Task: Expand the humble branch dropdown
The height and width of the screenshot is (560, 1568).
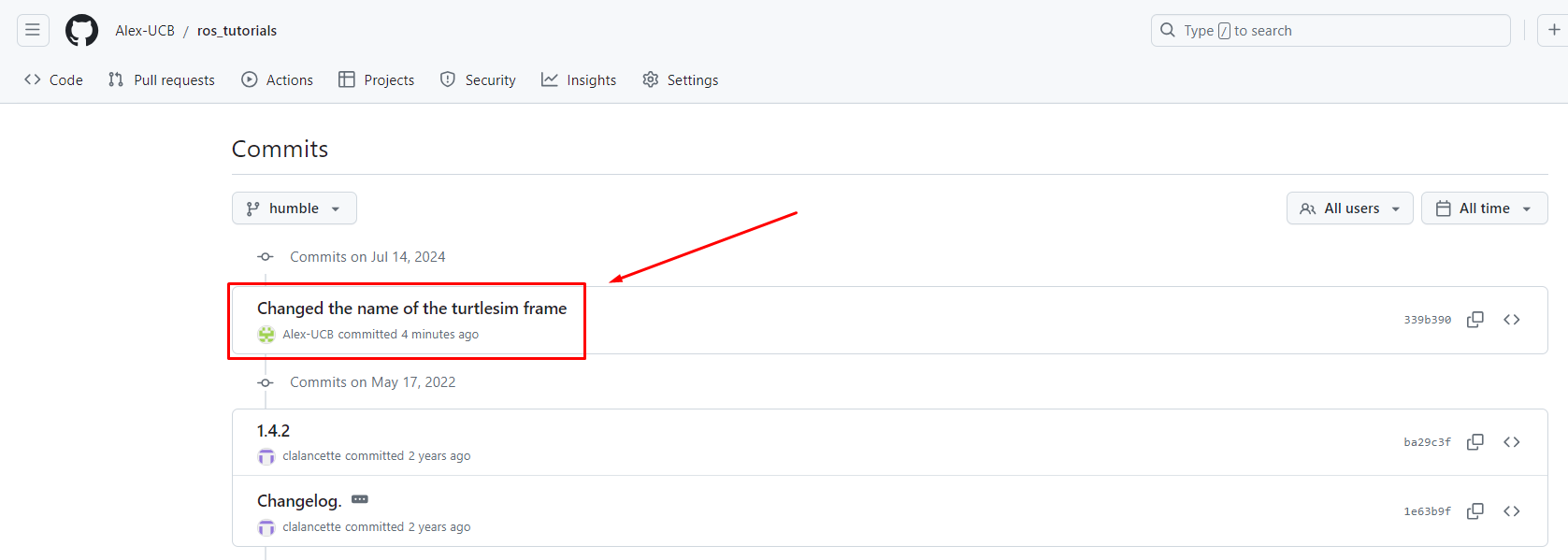Action: [295, 208]
